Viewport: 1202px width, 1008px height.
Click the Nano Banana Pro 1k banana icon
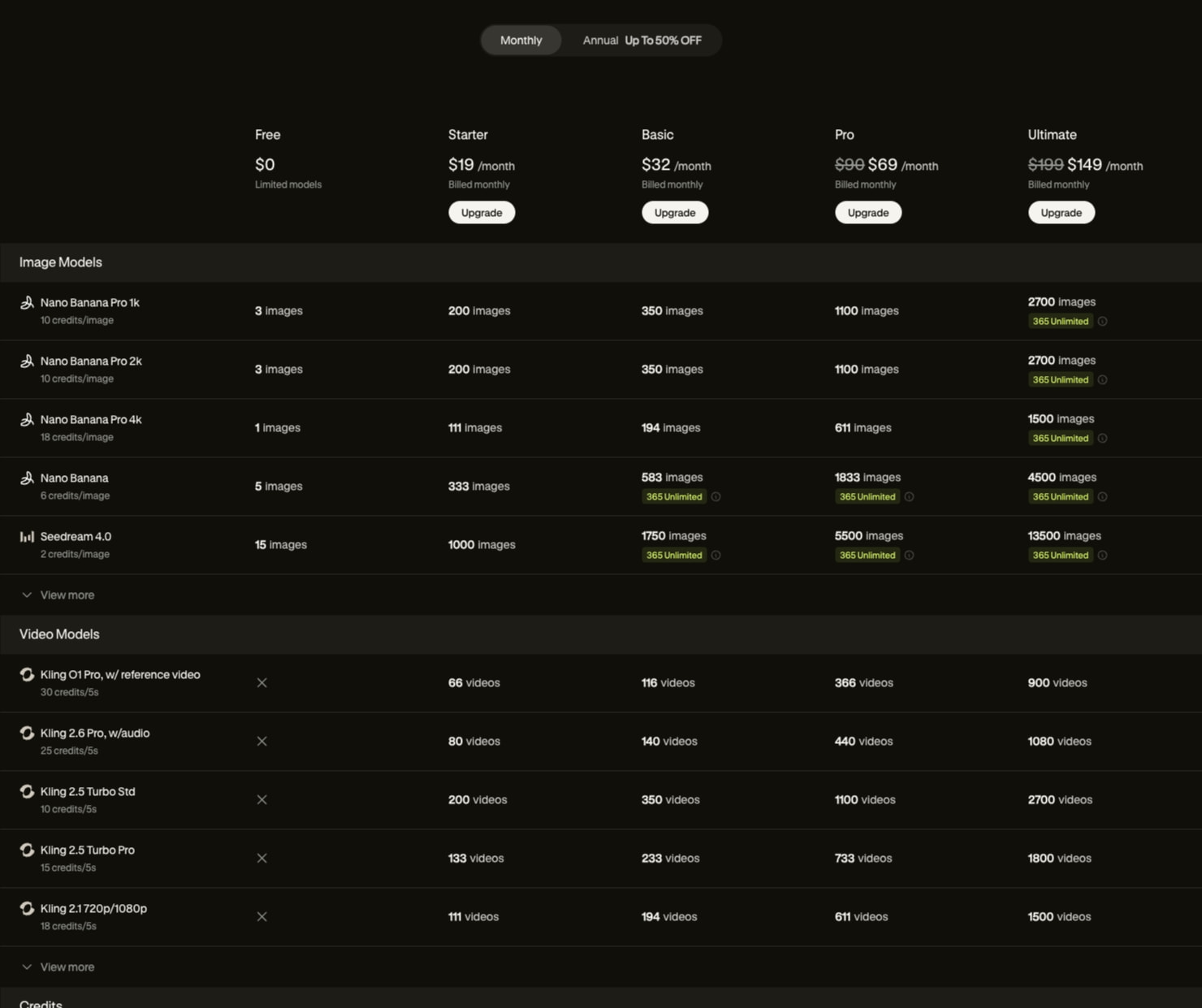click(27, 302)
